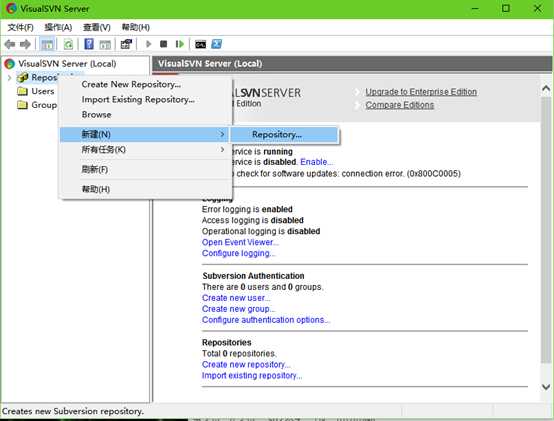Toggle the Show/Hide Action Pane icon
The width and height of the screenshot is (554, 421).
click(x=105, y=44)
